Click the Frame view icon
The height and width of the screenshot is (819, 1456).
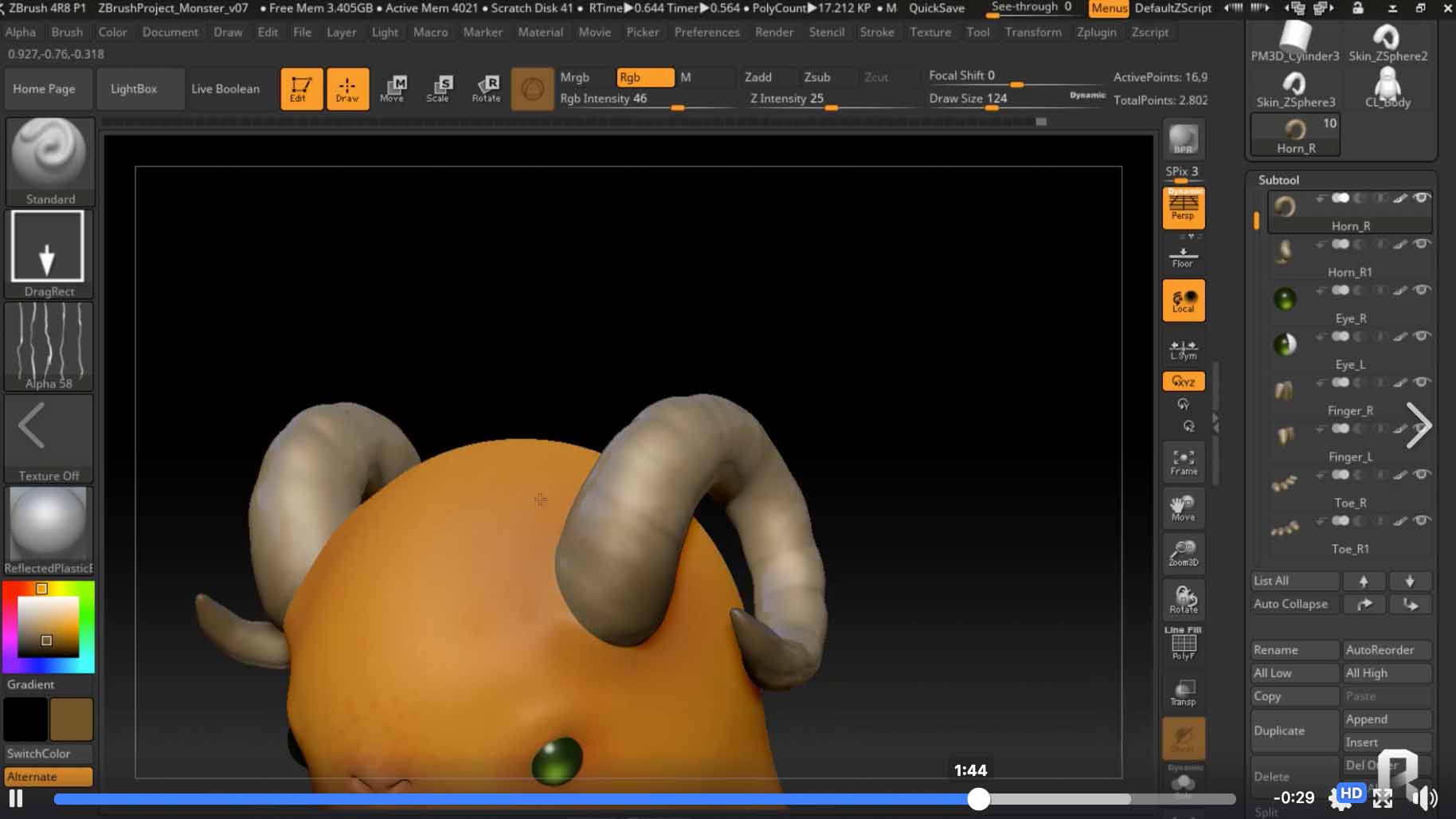point(1183,461)
